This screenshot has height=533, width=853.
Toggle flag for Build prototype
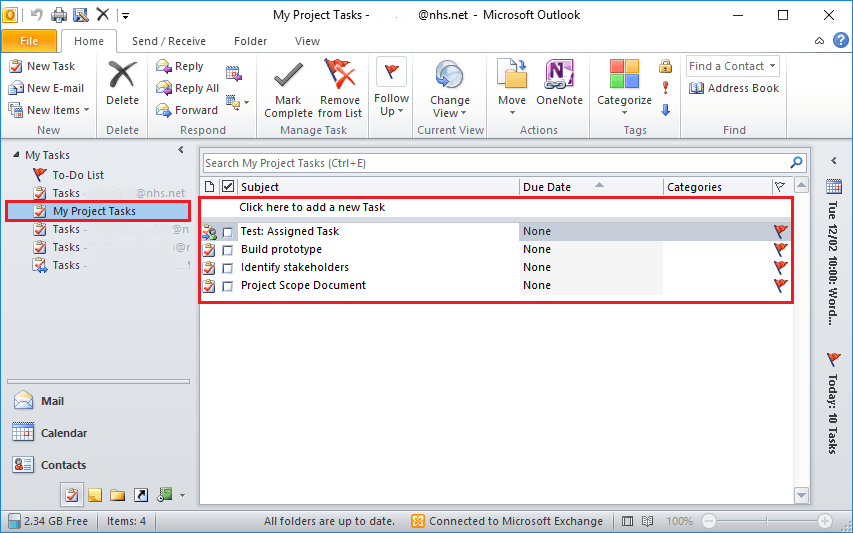(x=781, y=249)
